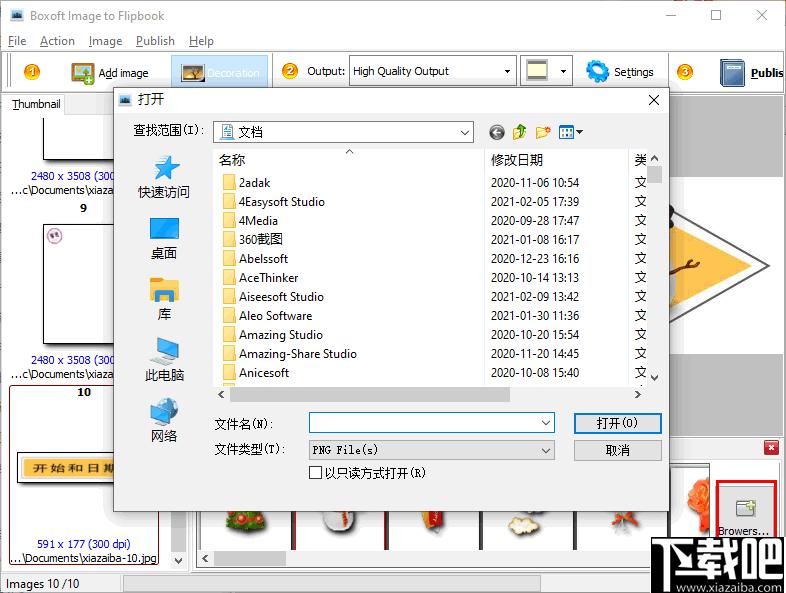Close the decoration panel with red X
Screen dimensions: 786x593
tap(771, 447)
